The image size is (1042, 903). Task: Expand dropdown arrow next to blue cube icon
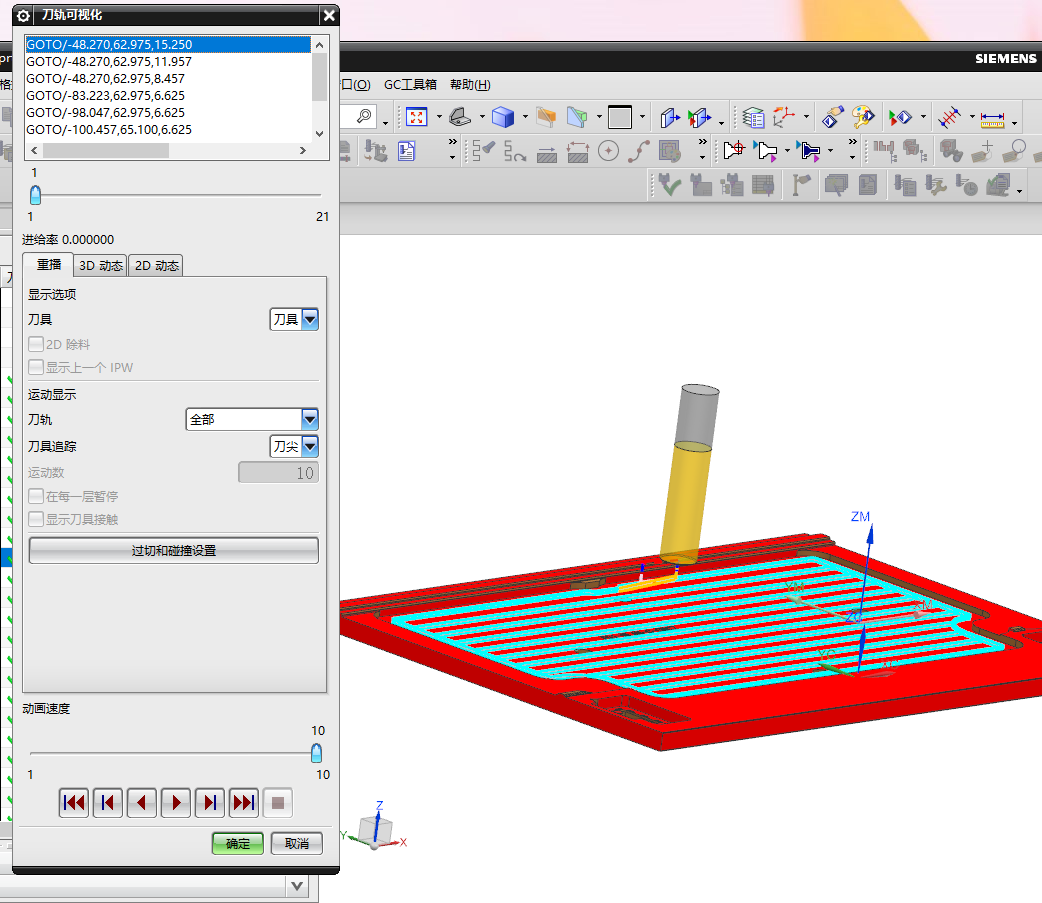pos(525,118)
